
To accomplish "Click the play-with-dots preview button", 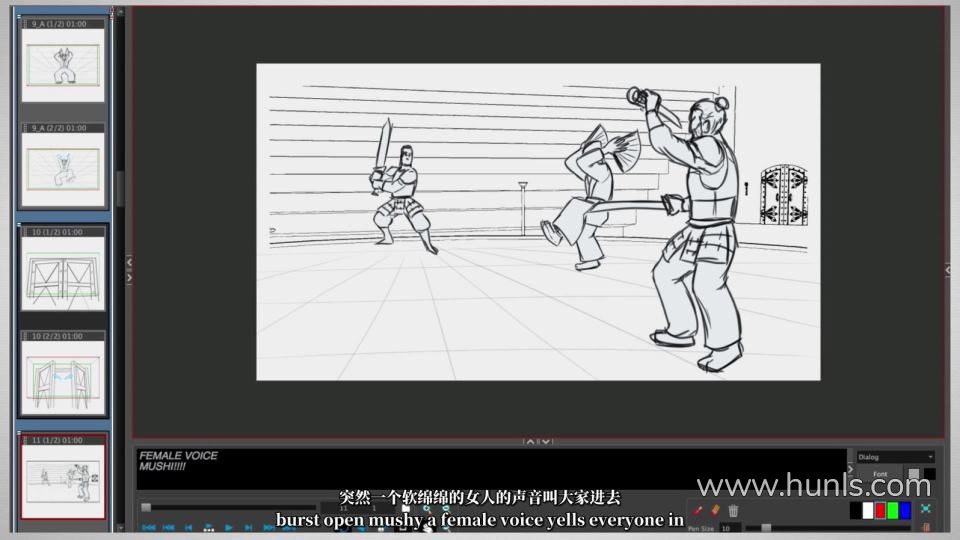I will [209, 528].
